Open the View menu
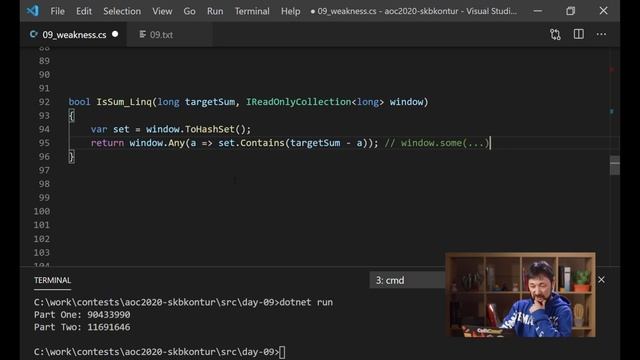The width and height of the screenshot is (640, 360). (x=162, y=11)
